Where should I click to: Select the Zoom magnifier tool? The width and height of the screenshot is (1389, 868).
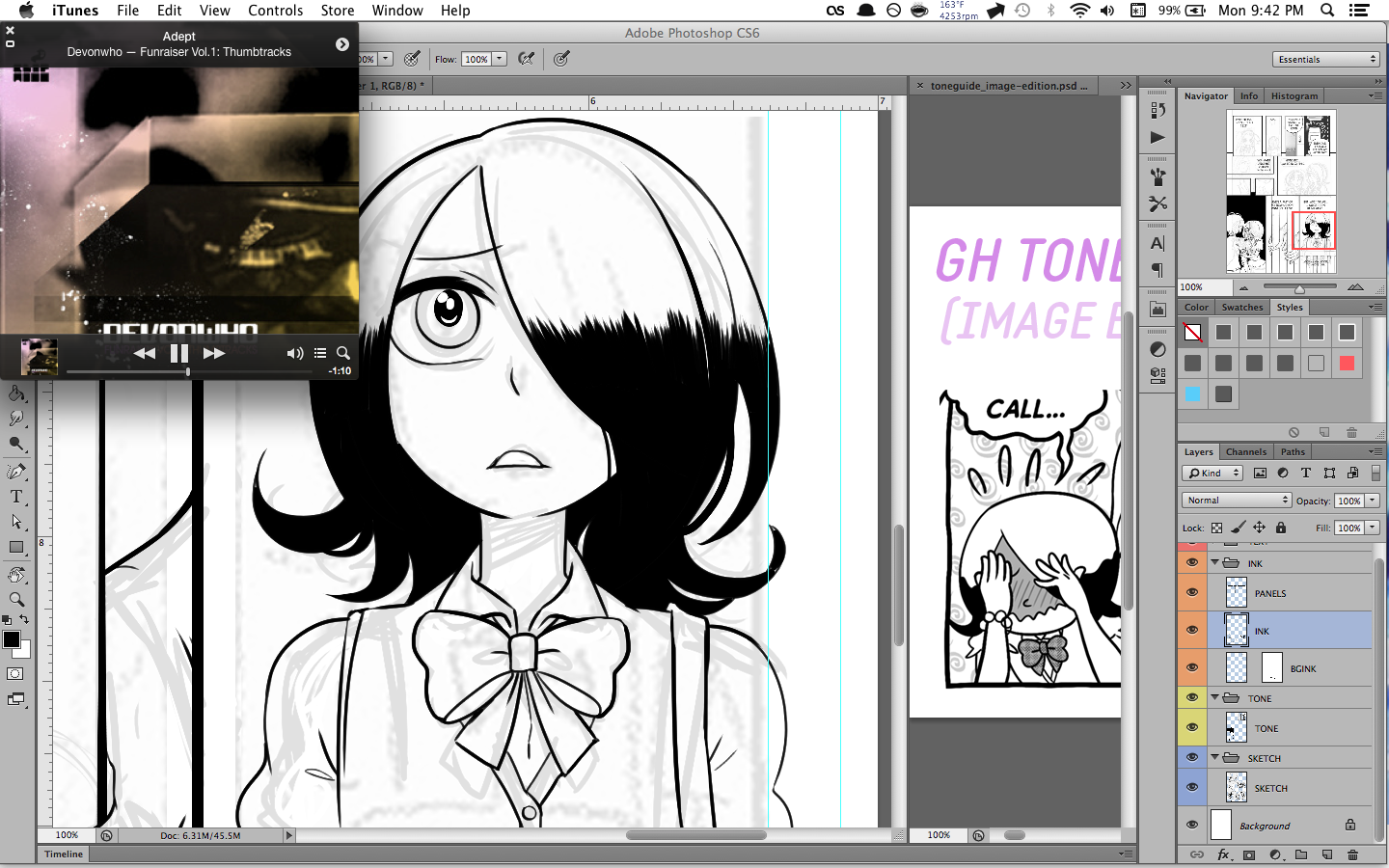click(x=16, y=600)
